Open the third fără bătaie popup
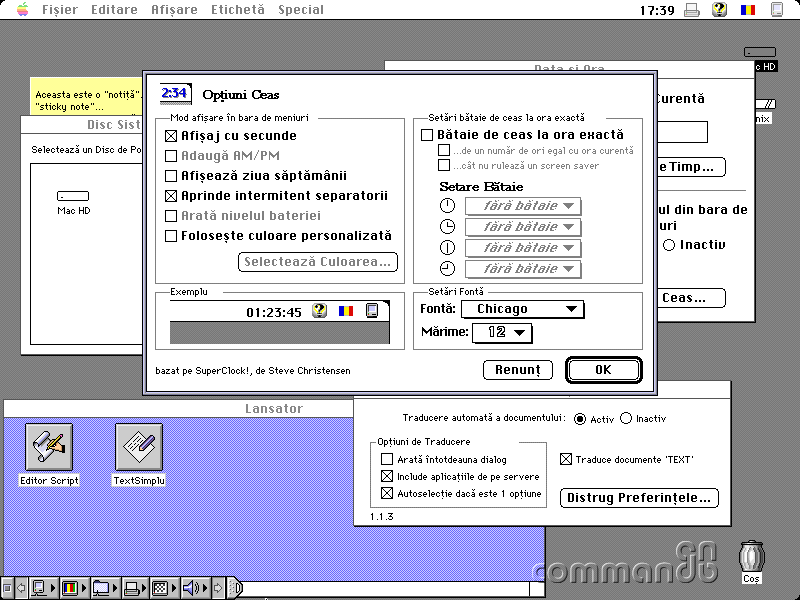Viewport: 800px width, 600px height. 523,248
